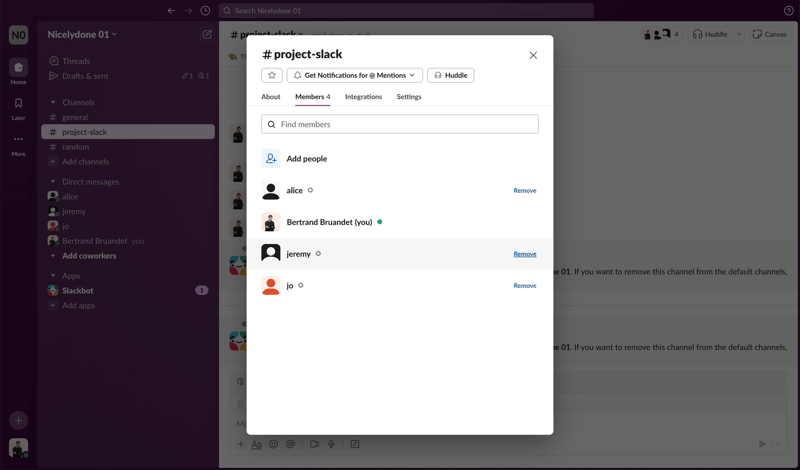Open the project-slack channel in sidebar
800x470 pixels.
pos(128,132)
